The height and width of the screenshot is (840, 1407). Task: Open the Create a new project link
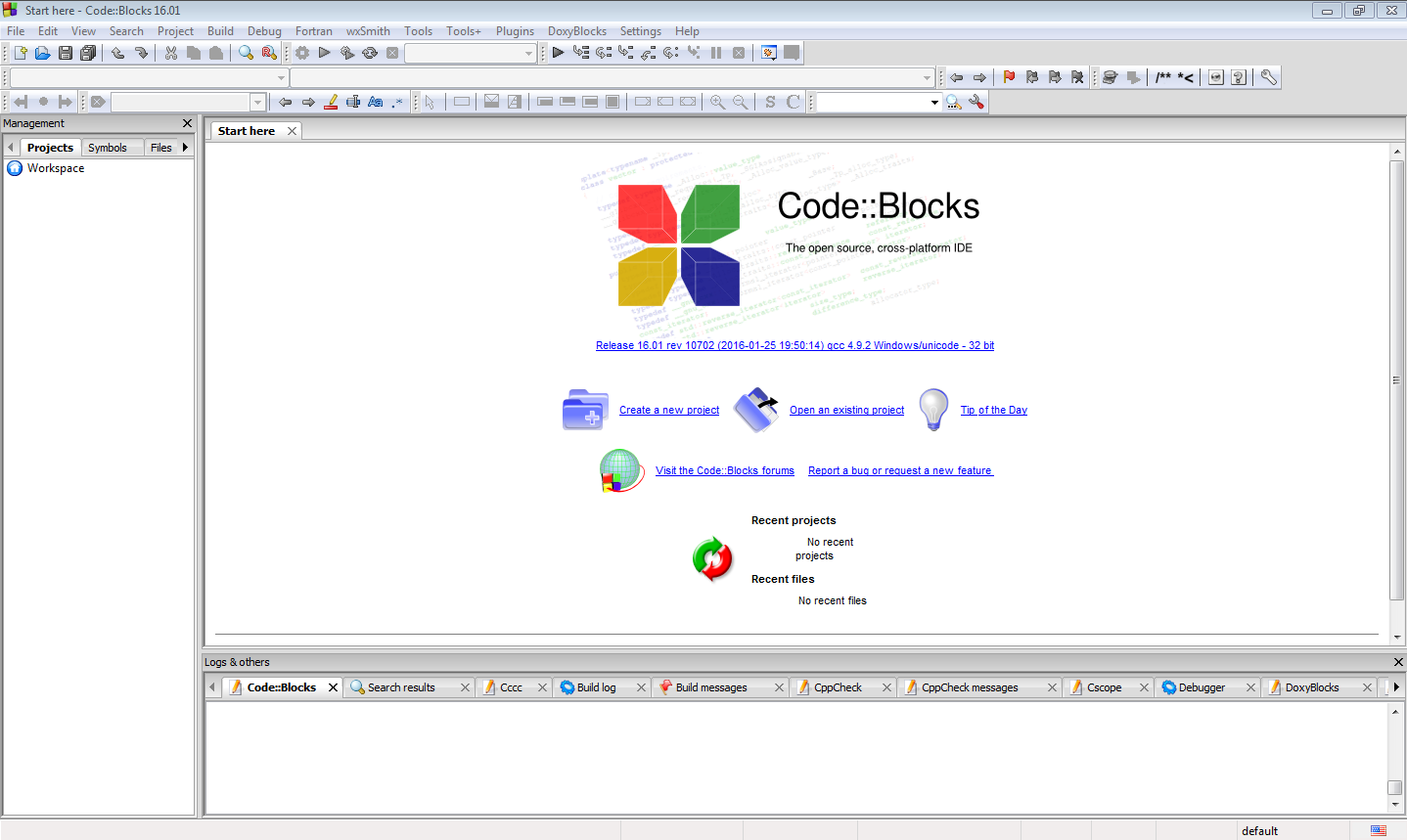click(x=668, y=410)
